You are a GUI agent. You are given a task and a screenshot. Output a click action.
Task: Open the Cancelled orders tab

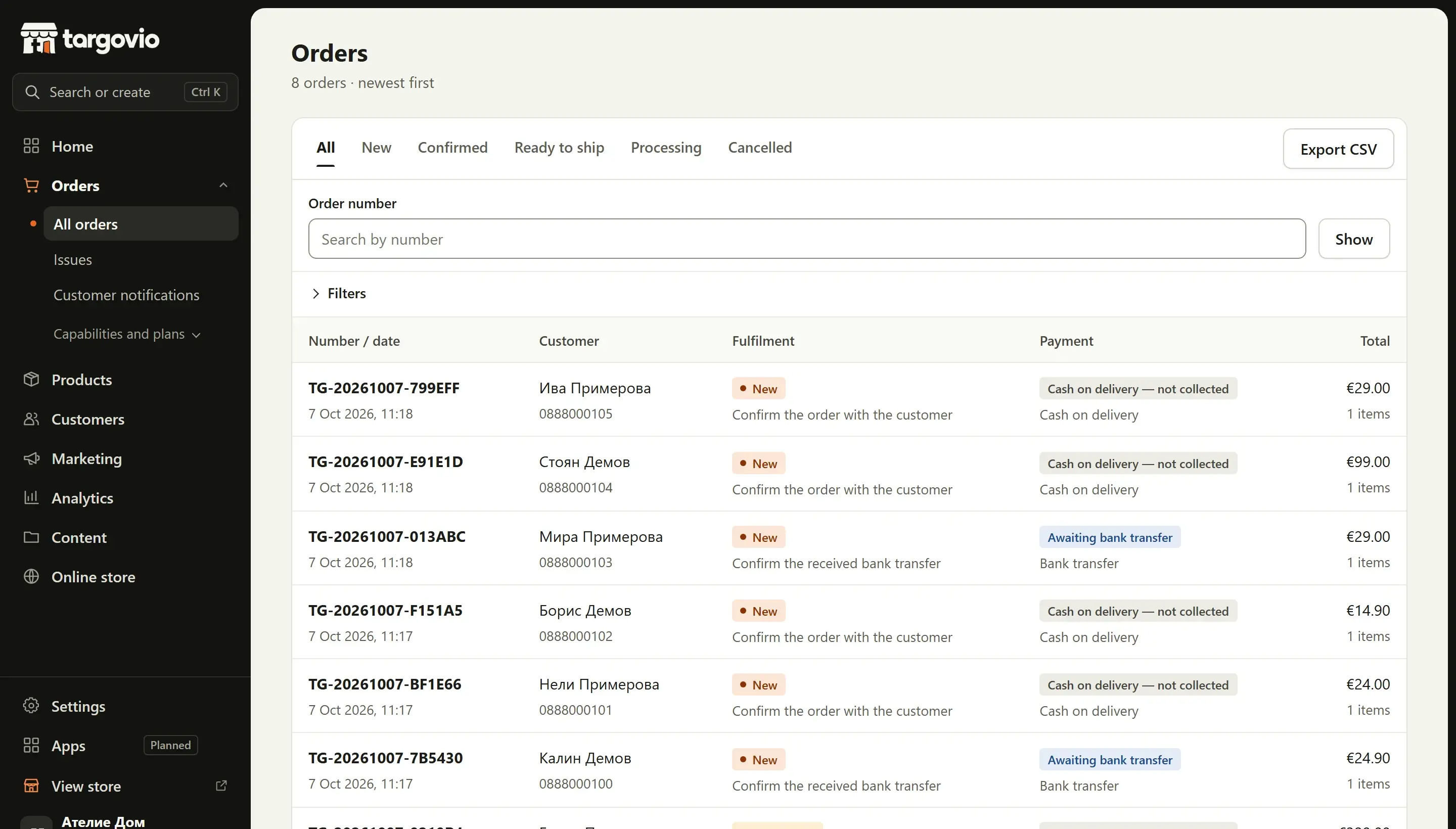tap(760, 148)
